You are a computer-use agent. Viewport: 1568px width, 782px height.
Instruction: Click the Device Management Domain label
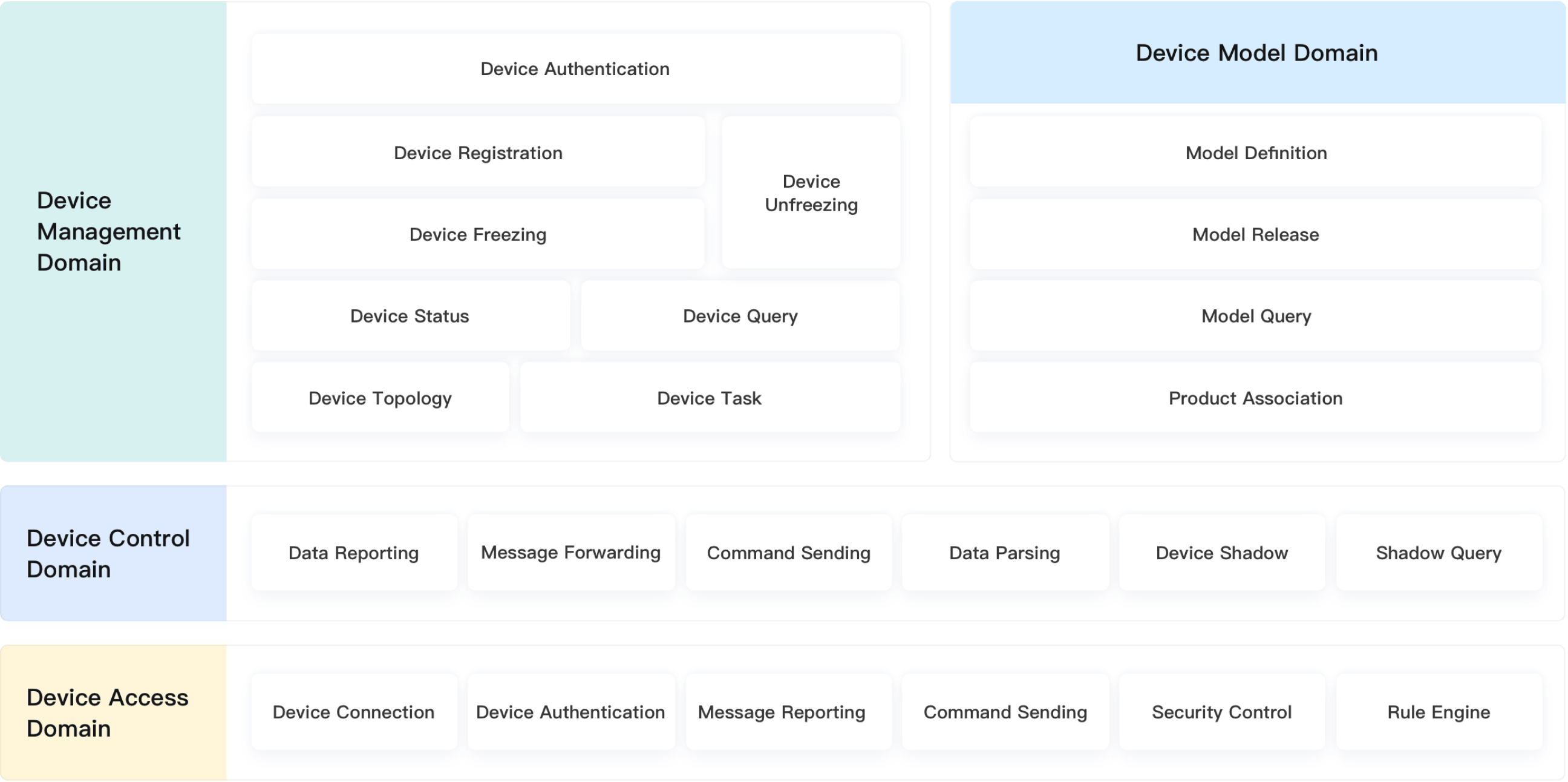[x=109, y=231]
